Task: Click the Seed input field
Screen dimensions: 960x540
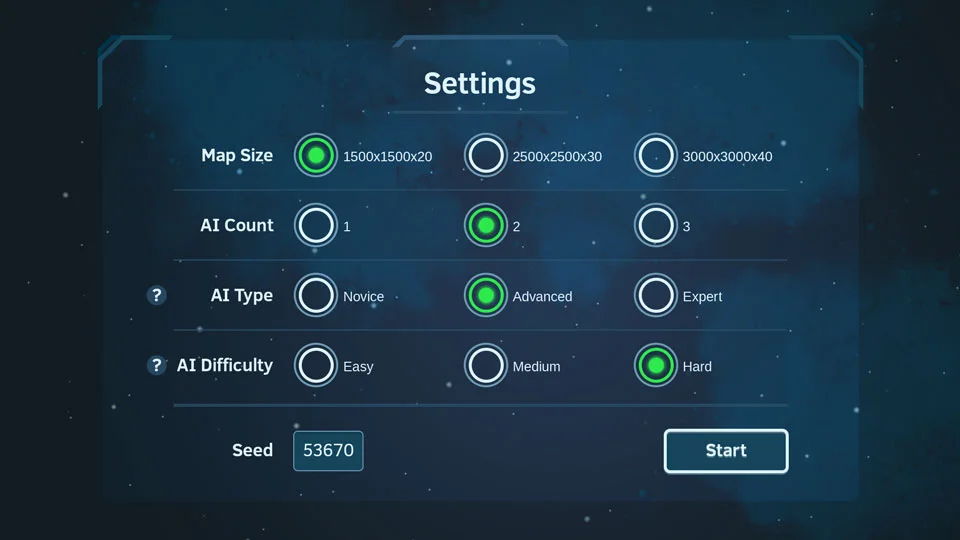Action: [328, 451]
